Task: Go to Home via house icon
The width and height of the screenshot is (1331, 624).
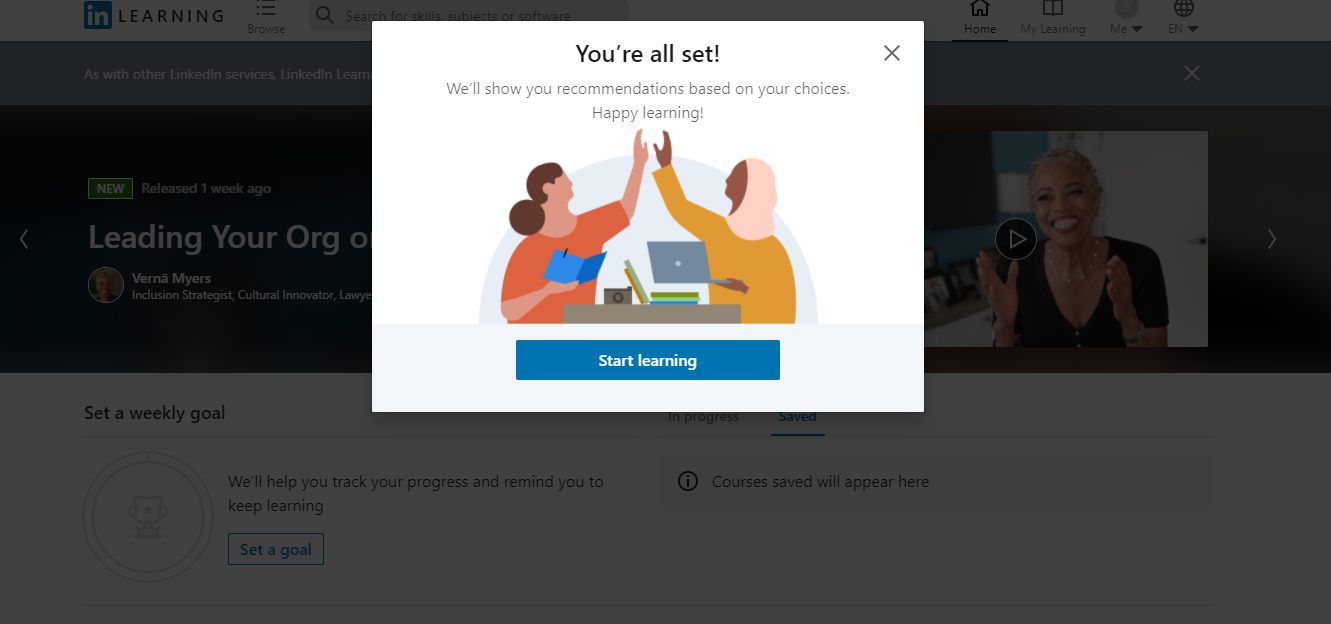Action: pyautogui.click(x=980, y=9)
